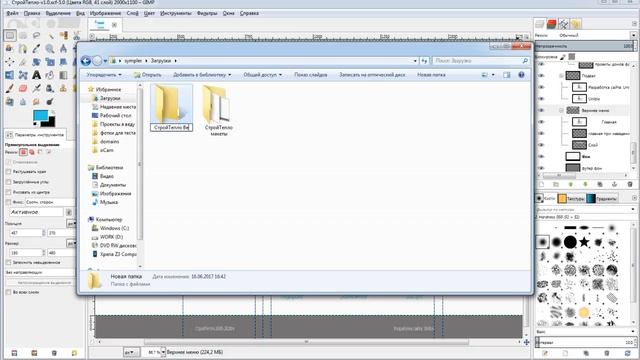Duplicate the current layer

coord(600,184)
